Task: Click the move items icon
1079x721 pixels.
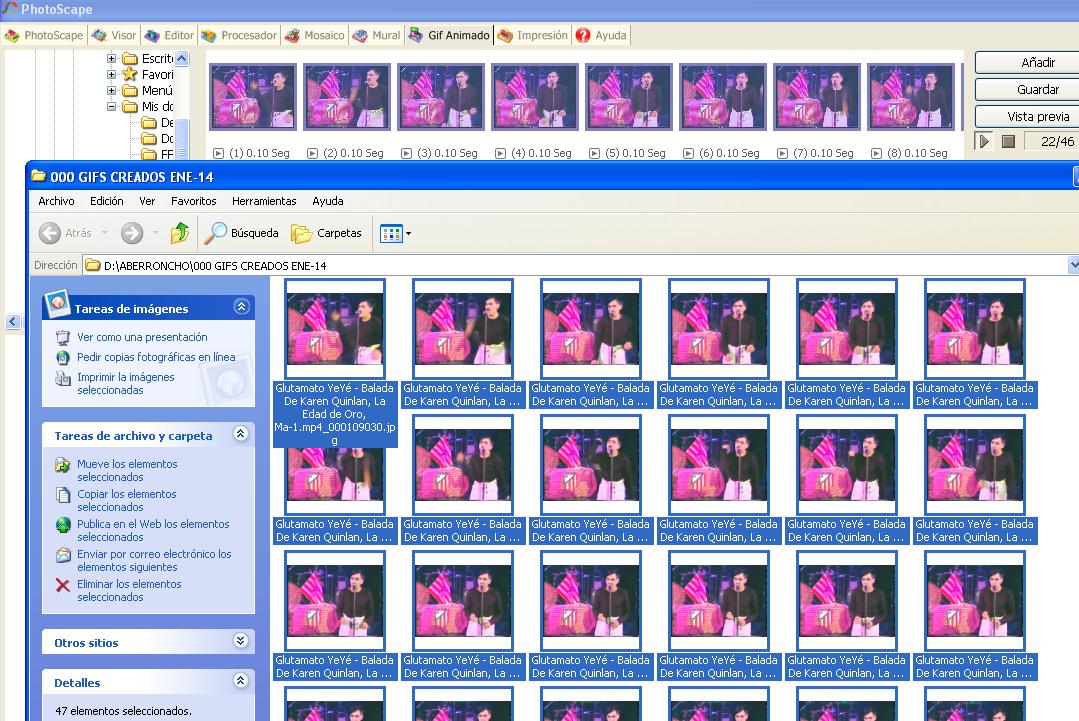Action: [x=63, y=465]
